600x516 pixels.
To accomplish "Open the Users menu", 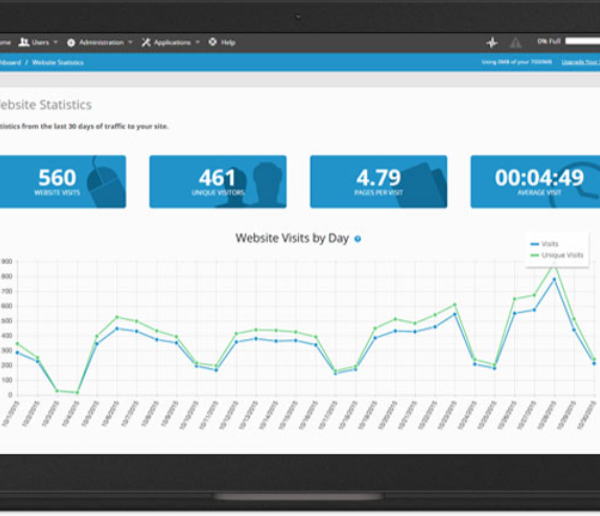I will click(38, 42).
